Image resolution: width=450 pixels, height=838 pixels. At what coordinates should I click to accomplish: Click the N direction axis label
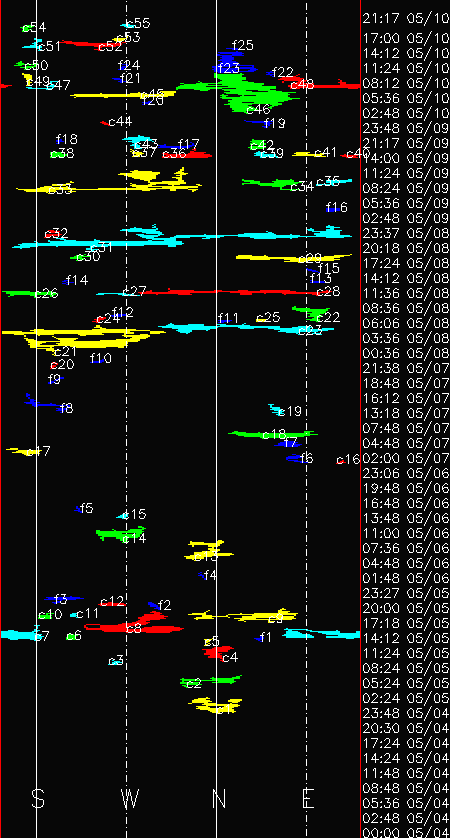click(x=219, y=799)
